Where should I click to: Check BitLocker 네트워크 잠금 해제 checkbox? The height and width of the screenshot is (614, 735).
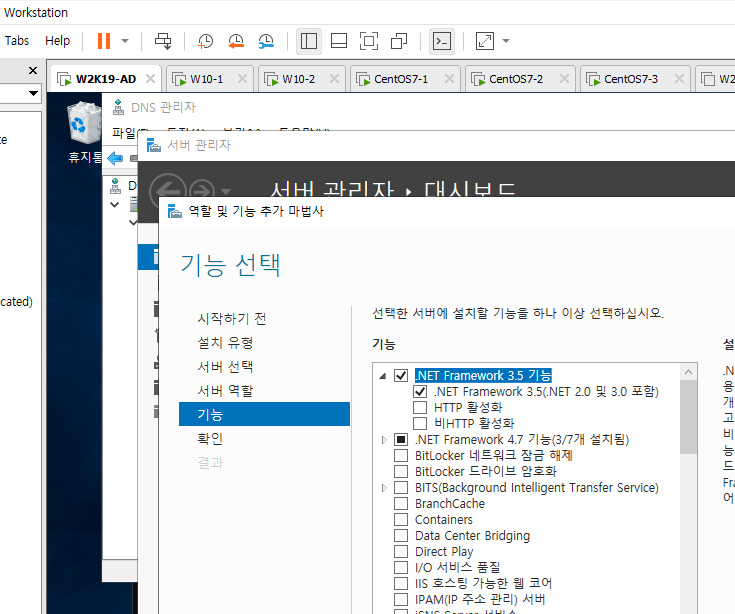(x=401, y=456)
